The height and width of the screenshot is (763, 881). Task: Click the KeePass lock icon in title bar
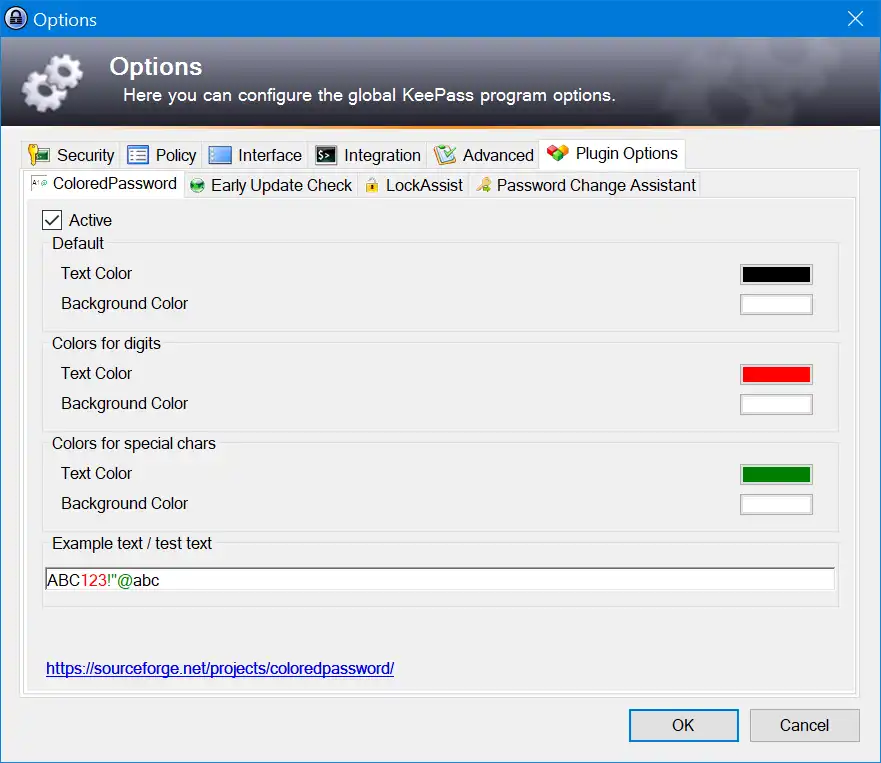click(x=16, y=19)
